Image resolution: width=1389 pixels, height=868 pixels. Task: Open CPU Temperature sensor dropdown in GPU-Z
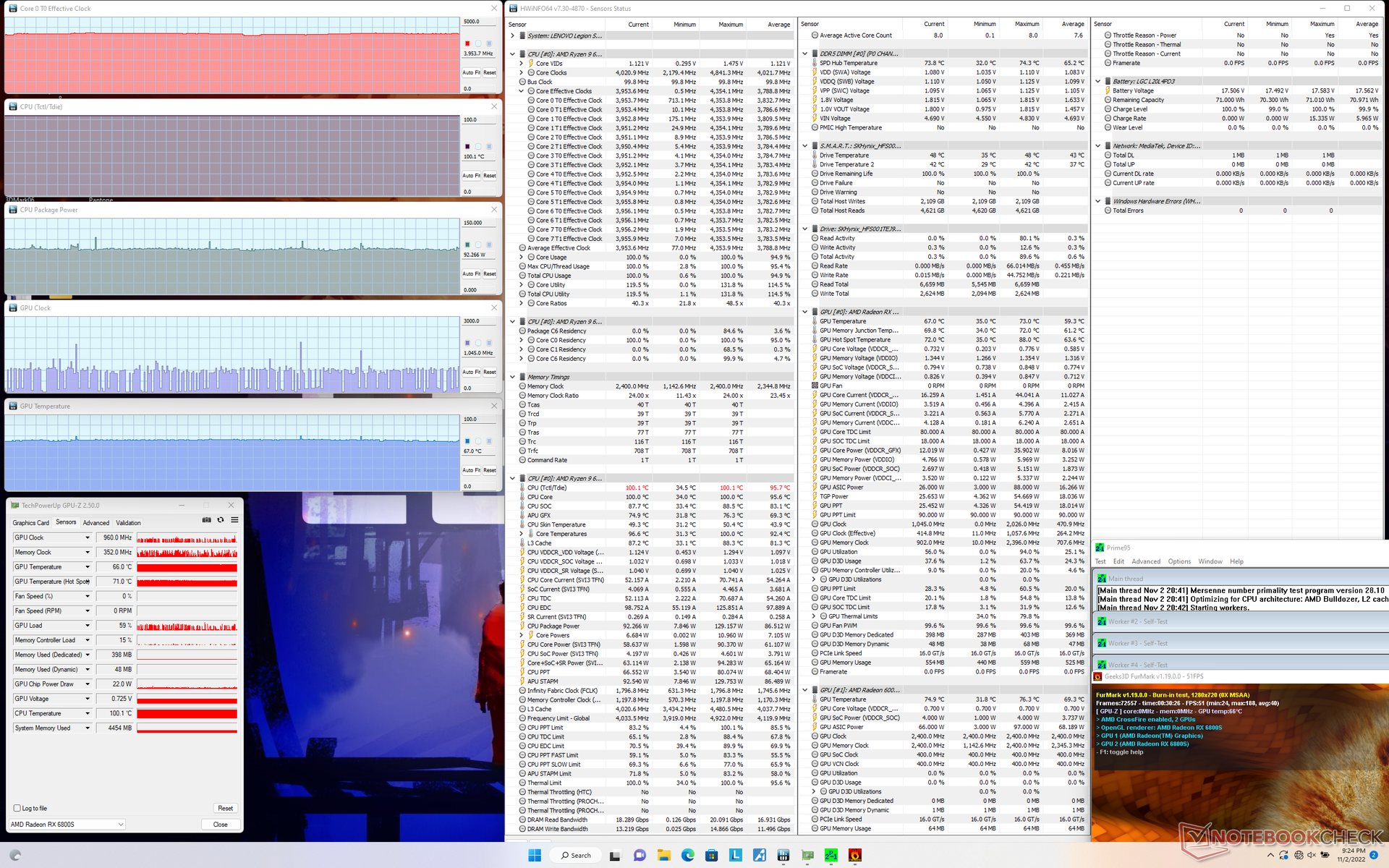point(88,713)
